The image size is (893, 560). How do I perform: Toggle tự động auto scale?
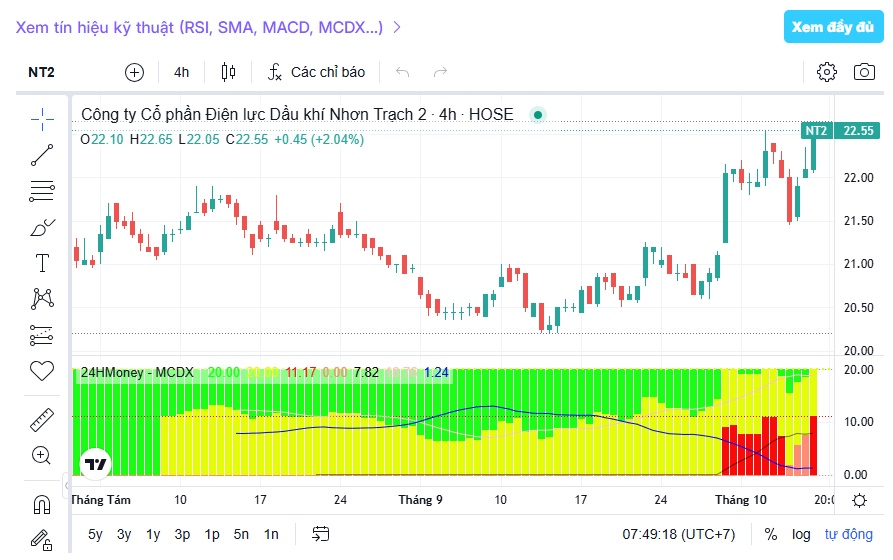[x=849, y=534]
